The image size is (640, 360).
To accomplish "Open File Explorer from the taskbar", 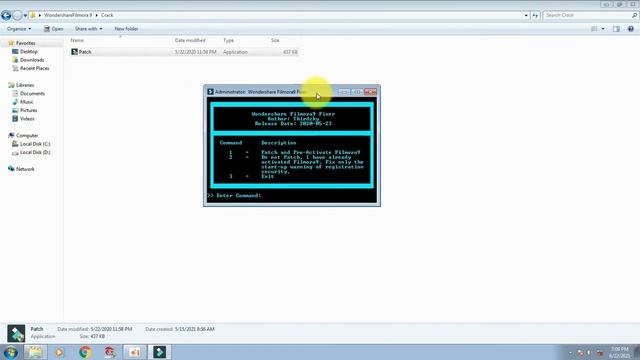I will 35,352.
